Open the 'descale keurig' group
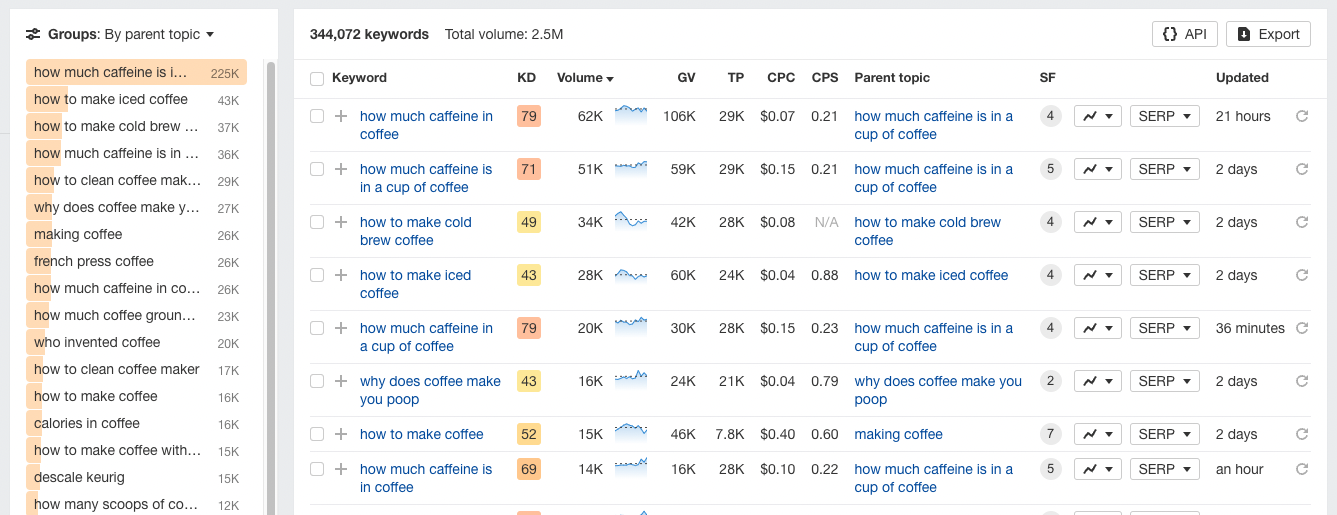Screen dimensions: 1337x515 pos(136,477)
